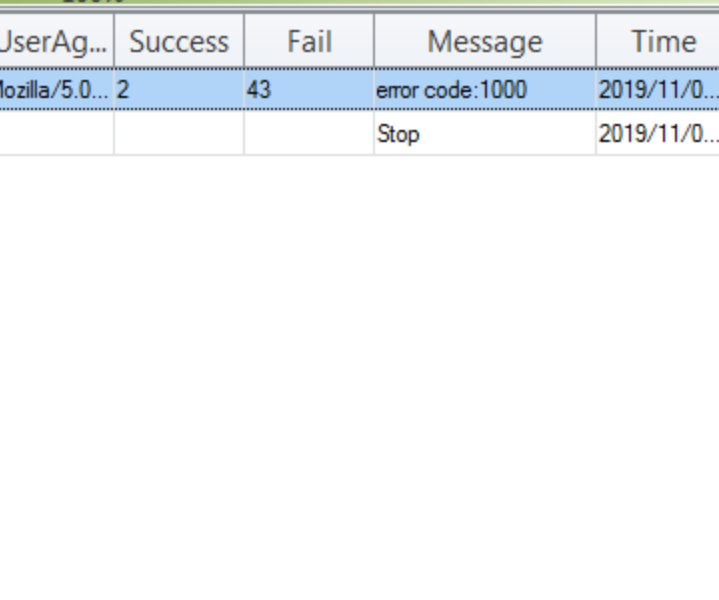The width and height of the screenshot is (719, 600).
Task: Click blank list area below the rows
Action: (360, 380)
